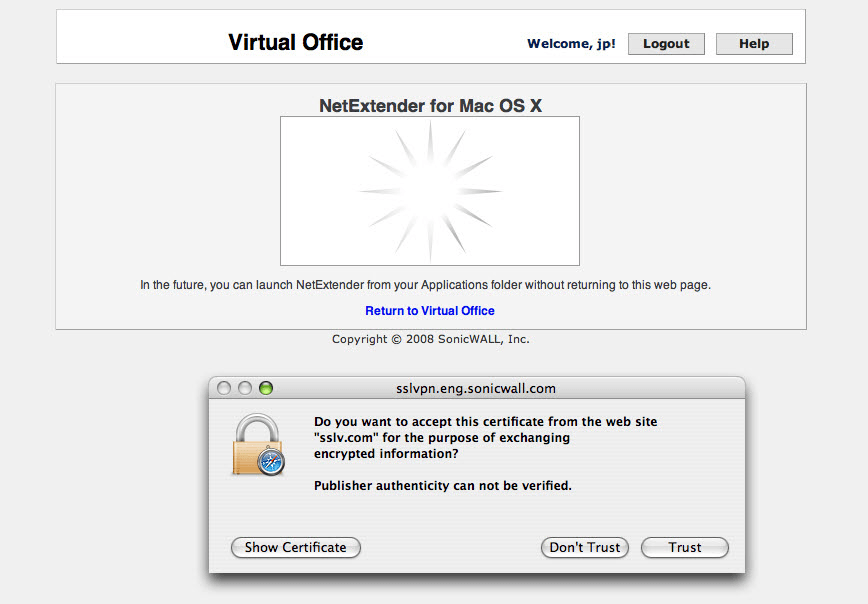Open the Help page
The width and height of the screenshot is (868, 604).
[x=753, y=43]
